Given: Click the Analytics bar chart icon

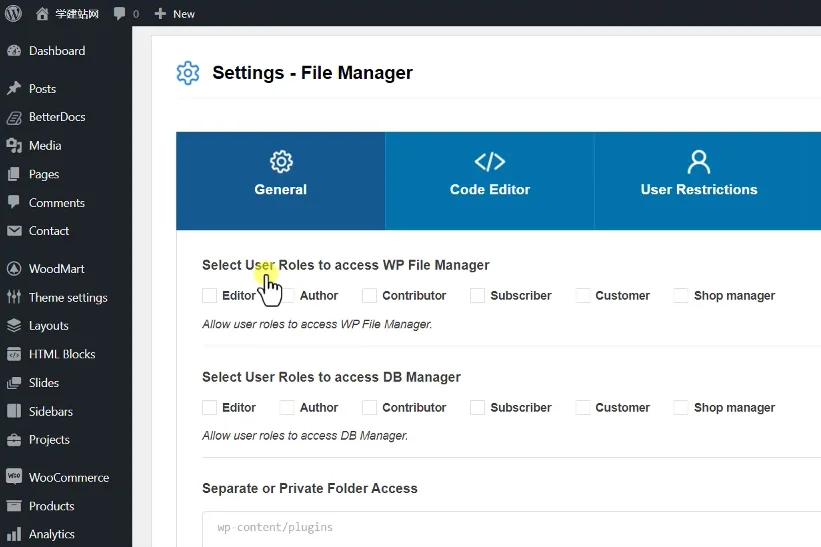Looking at the screenshot, I should tap(14, 534).
